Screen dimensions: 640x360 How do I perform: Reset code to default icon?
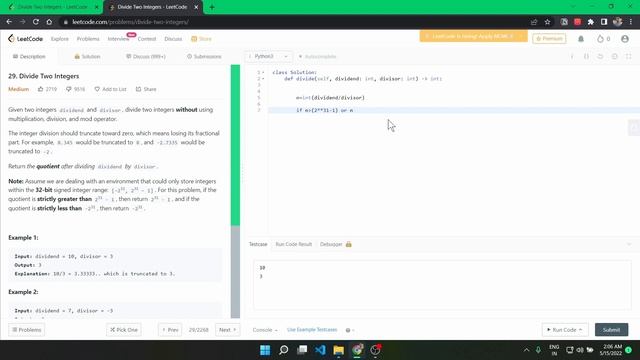(x=600, y=56)
